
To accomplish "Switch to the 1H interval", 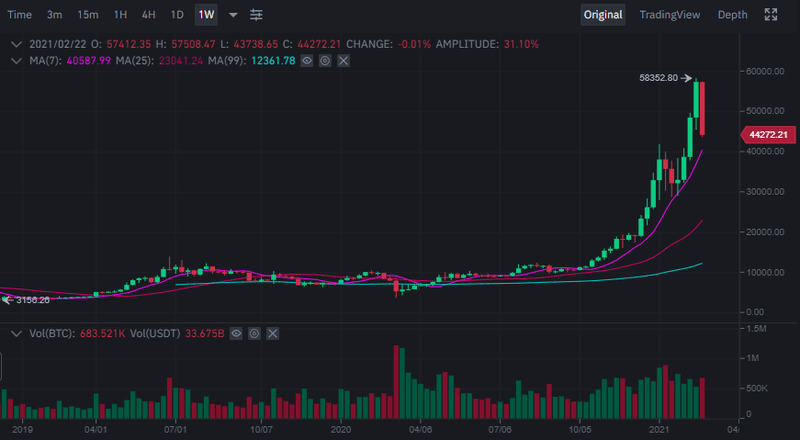I will (x=120, y=15).
